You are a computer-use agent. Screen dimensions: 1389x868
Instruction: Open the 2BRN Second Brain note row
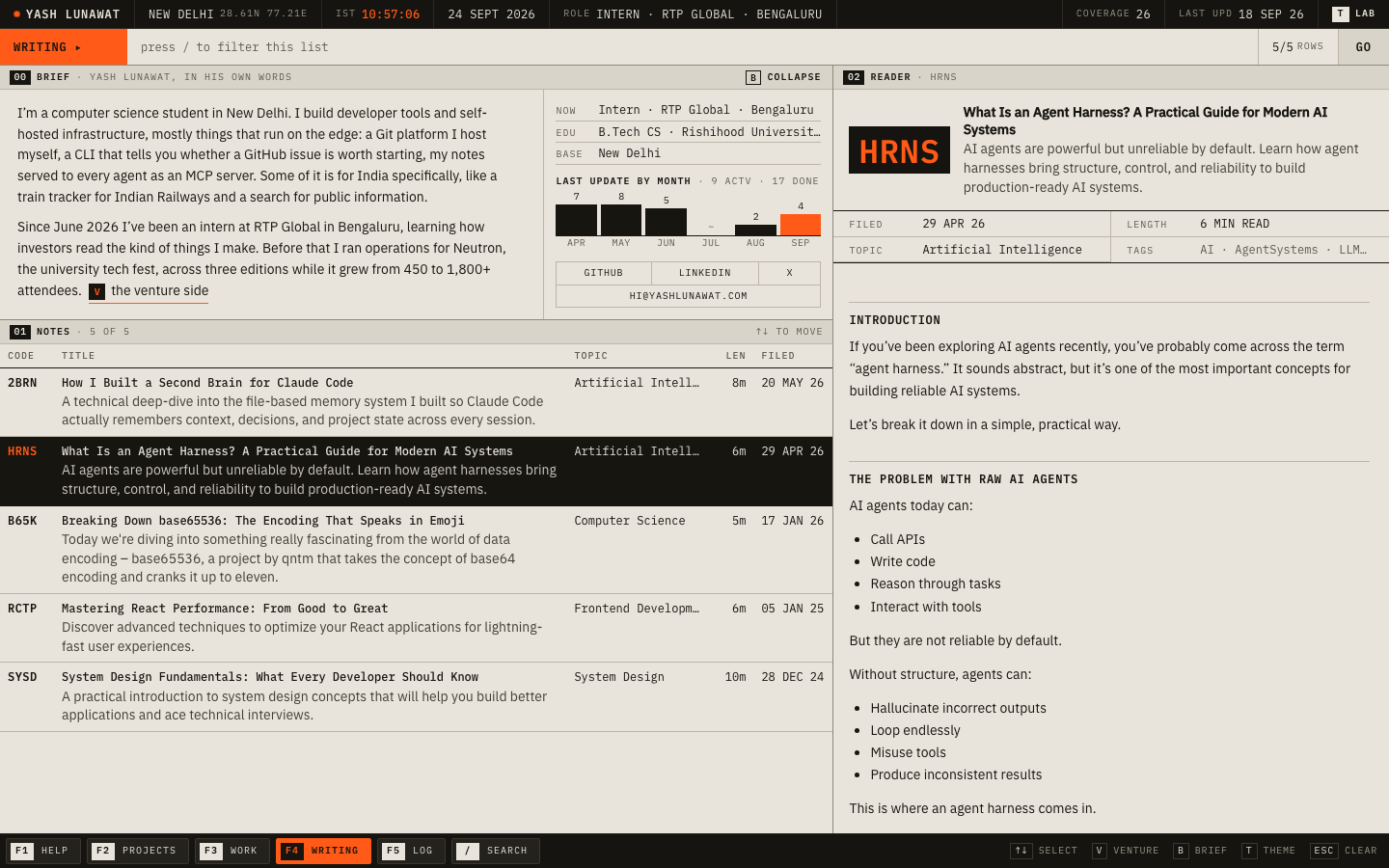coord(416,402)
